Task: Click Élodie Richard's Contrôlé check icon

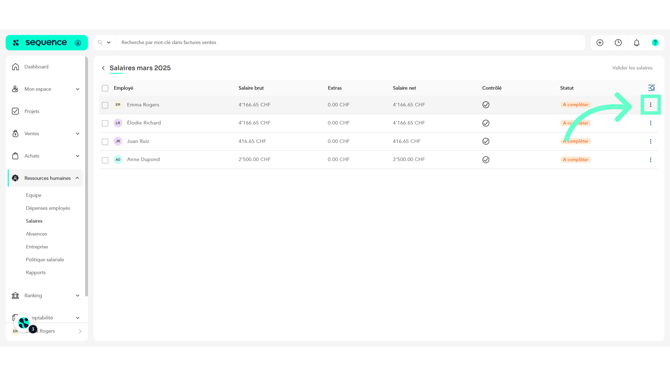Action: point(486,123)
